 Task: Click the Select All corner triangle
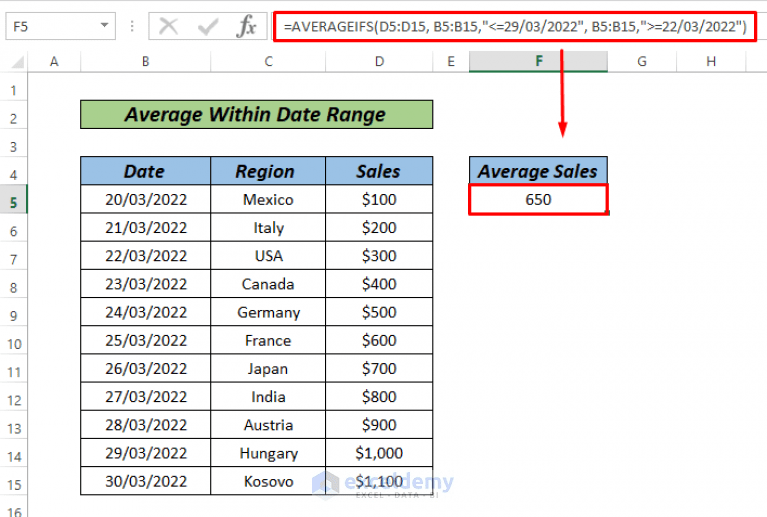click(17, 62)
